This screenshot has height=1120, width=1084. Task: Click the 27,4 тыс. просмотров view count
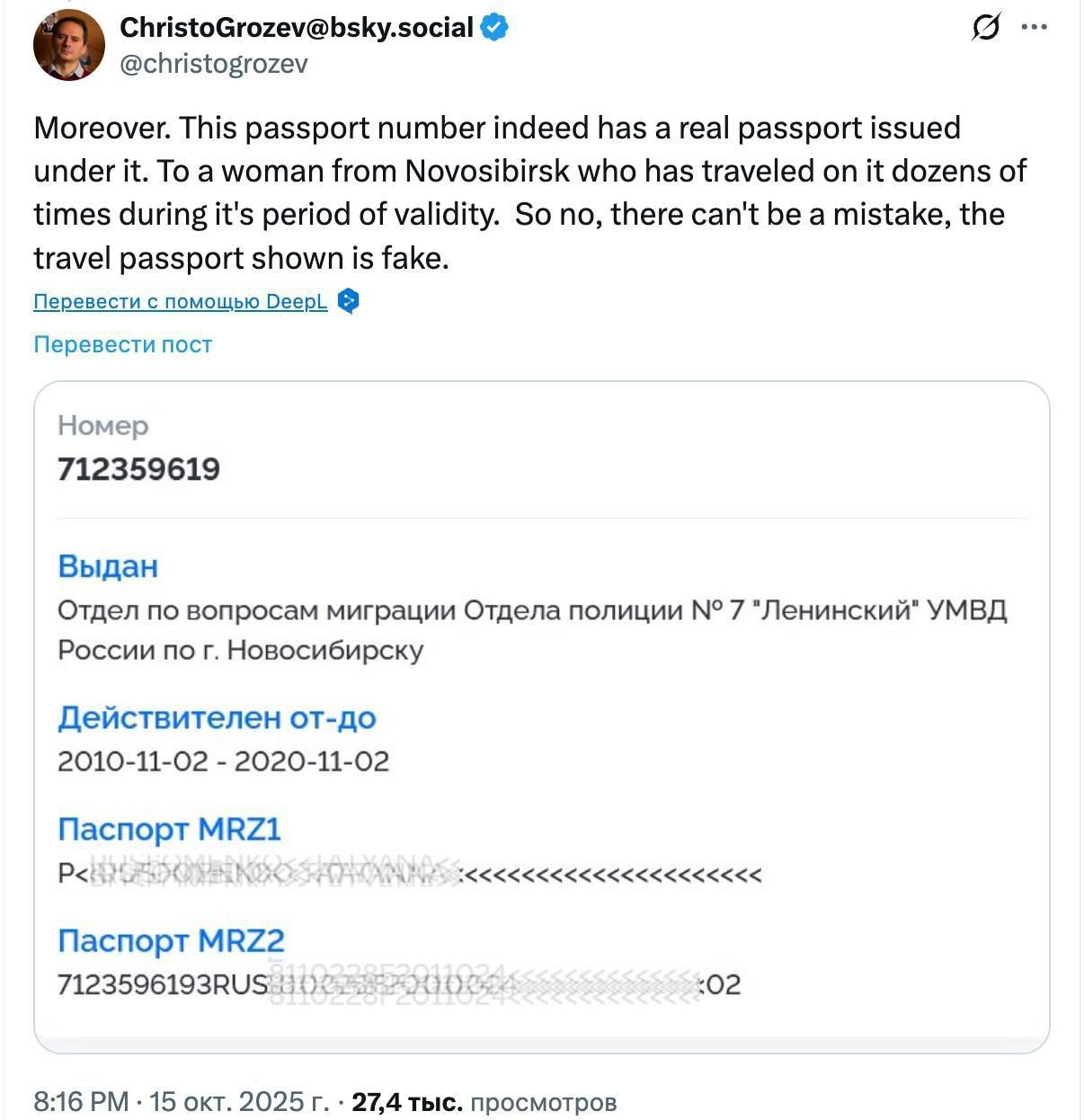click(484, 1102)
